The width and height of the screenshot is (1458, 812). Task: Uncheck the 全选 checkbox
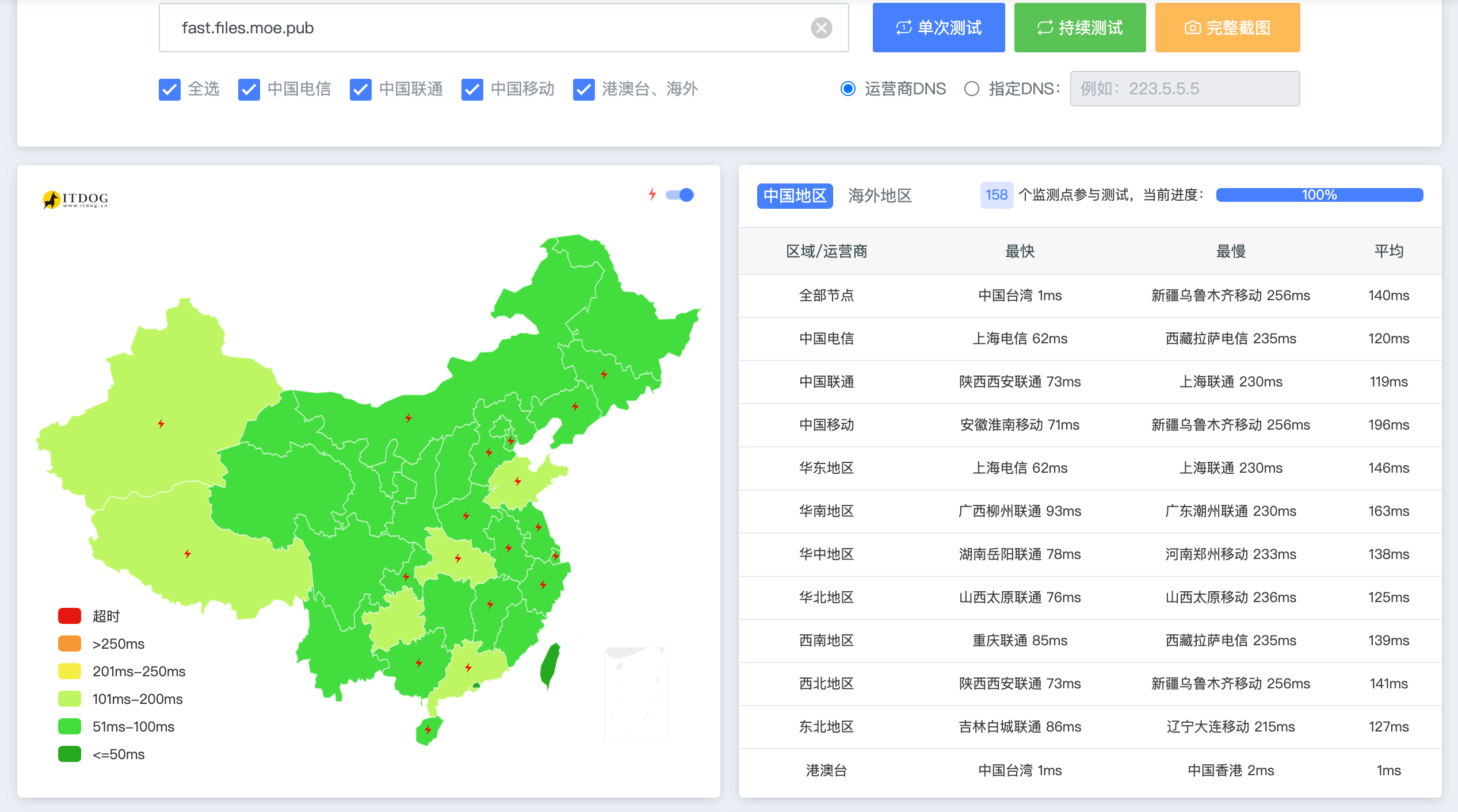(x=170, y=89)
